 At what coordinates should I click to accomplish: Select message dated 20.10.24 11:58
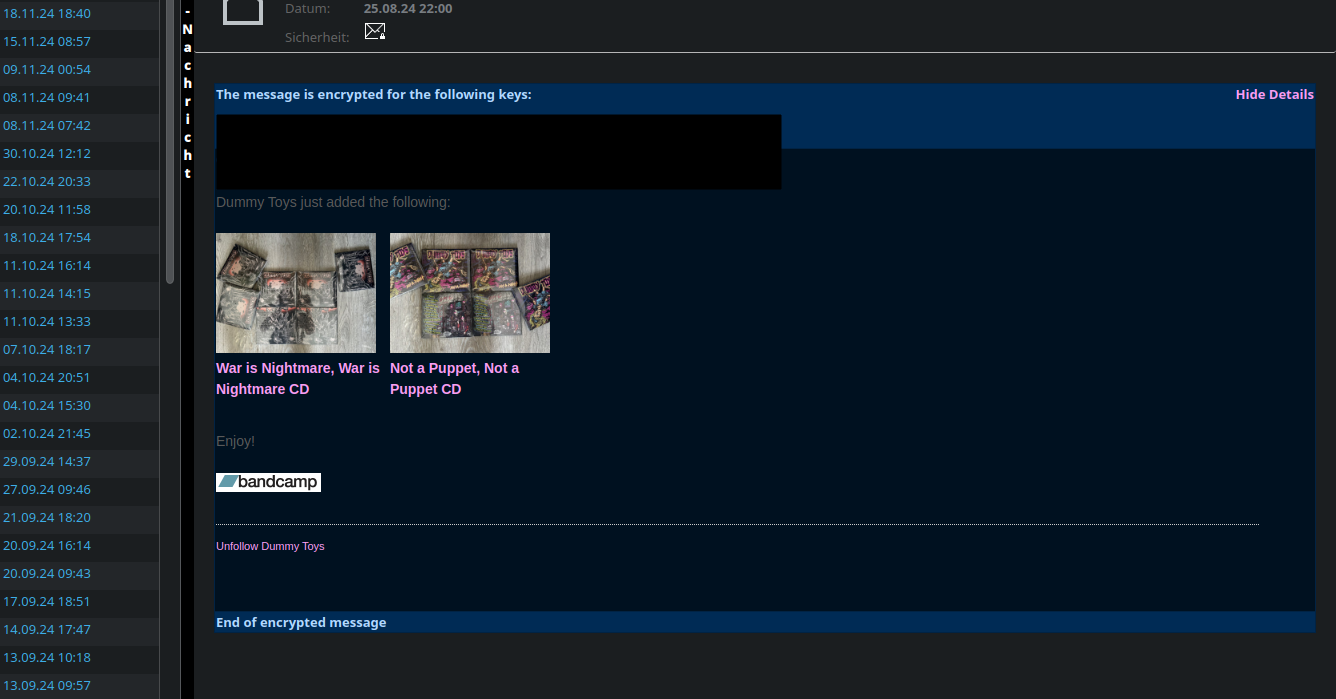click(80, 210)
